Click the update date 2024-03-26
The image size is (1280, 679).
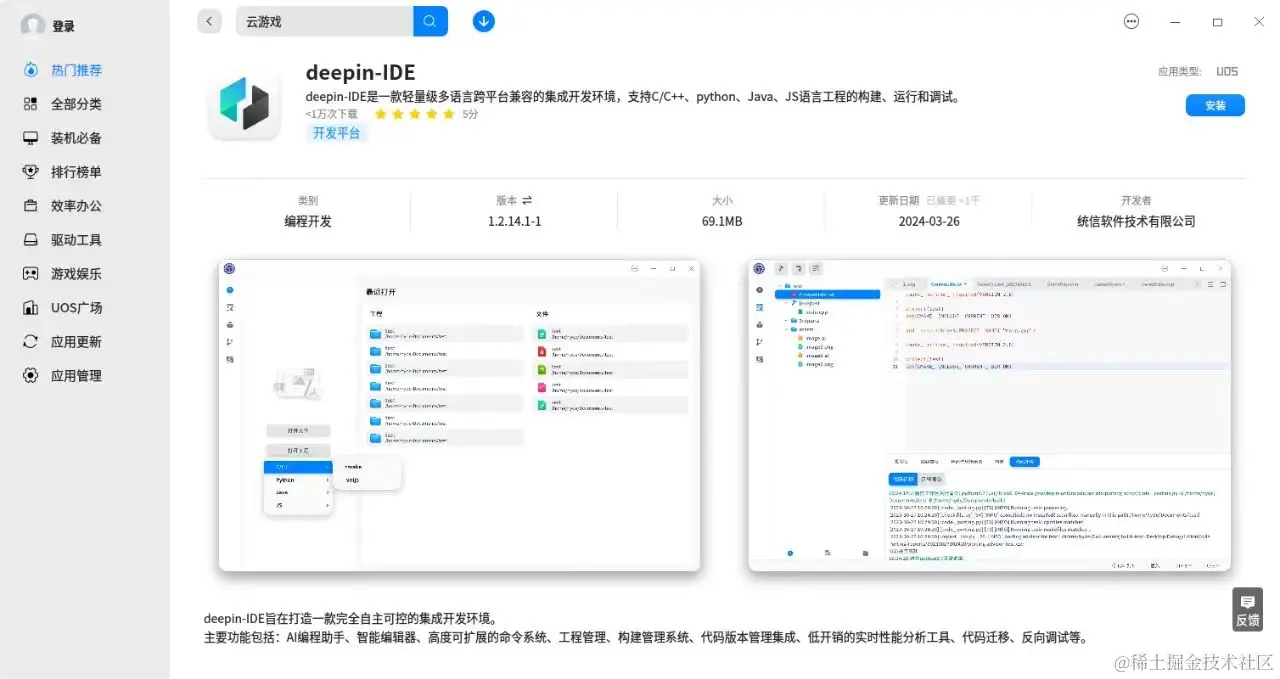(x=929, y=221)
